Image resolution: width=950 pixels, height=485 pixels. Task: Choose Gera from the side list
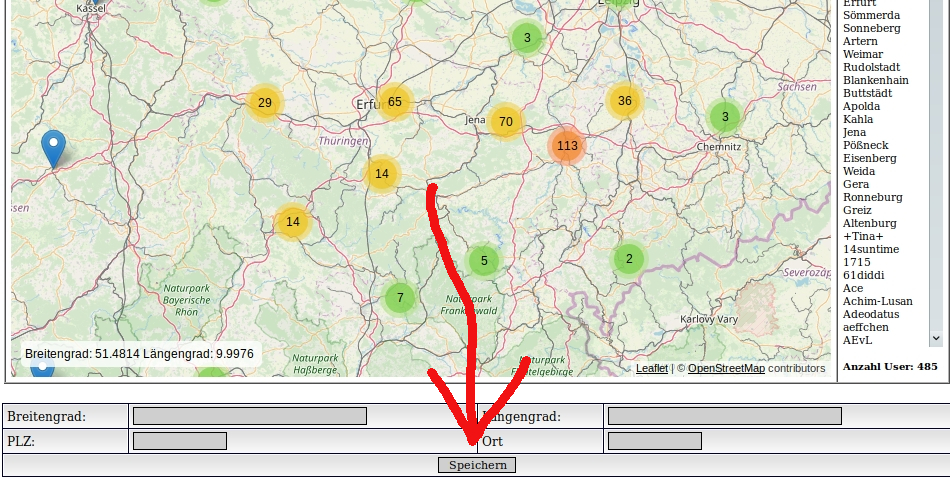click(x=855, y=184)
